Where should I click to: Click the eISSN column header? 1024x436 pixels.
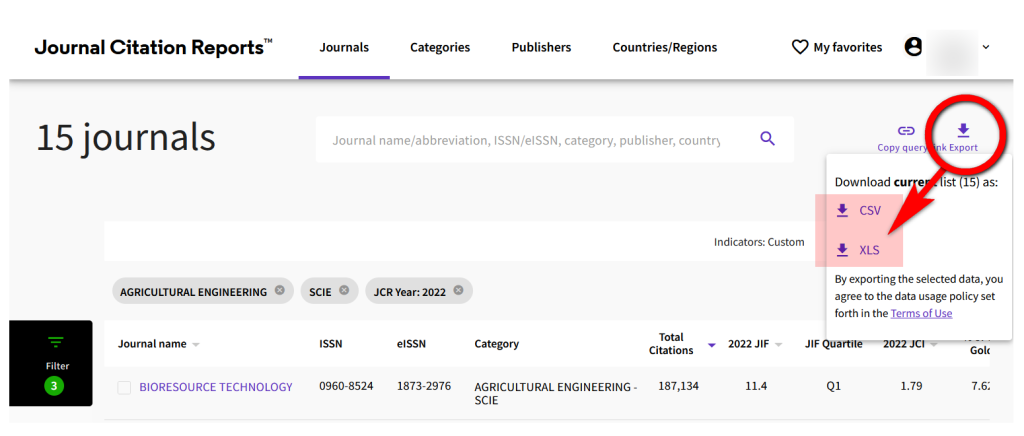click(x=411, y=344)
